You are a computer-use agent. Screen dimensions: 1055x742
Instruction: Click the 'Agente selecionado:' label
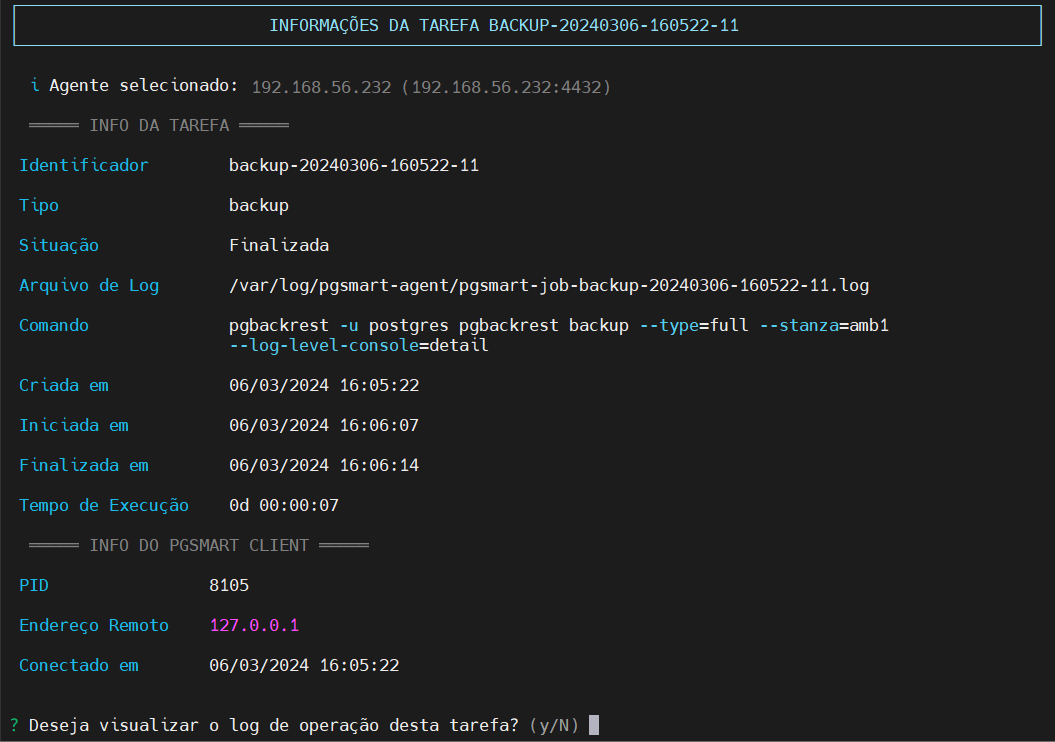143,85
